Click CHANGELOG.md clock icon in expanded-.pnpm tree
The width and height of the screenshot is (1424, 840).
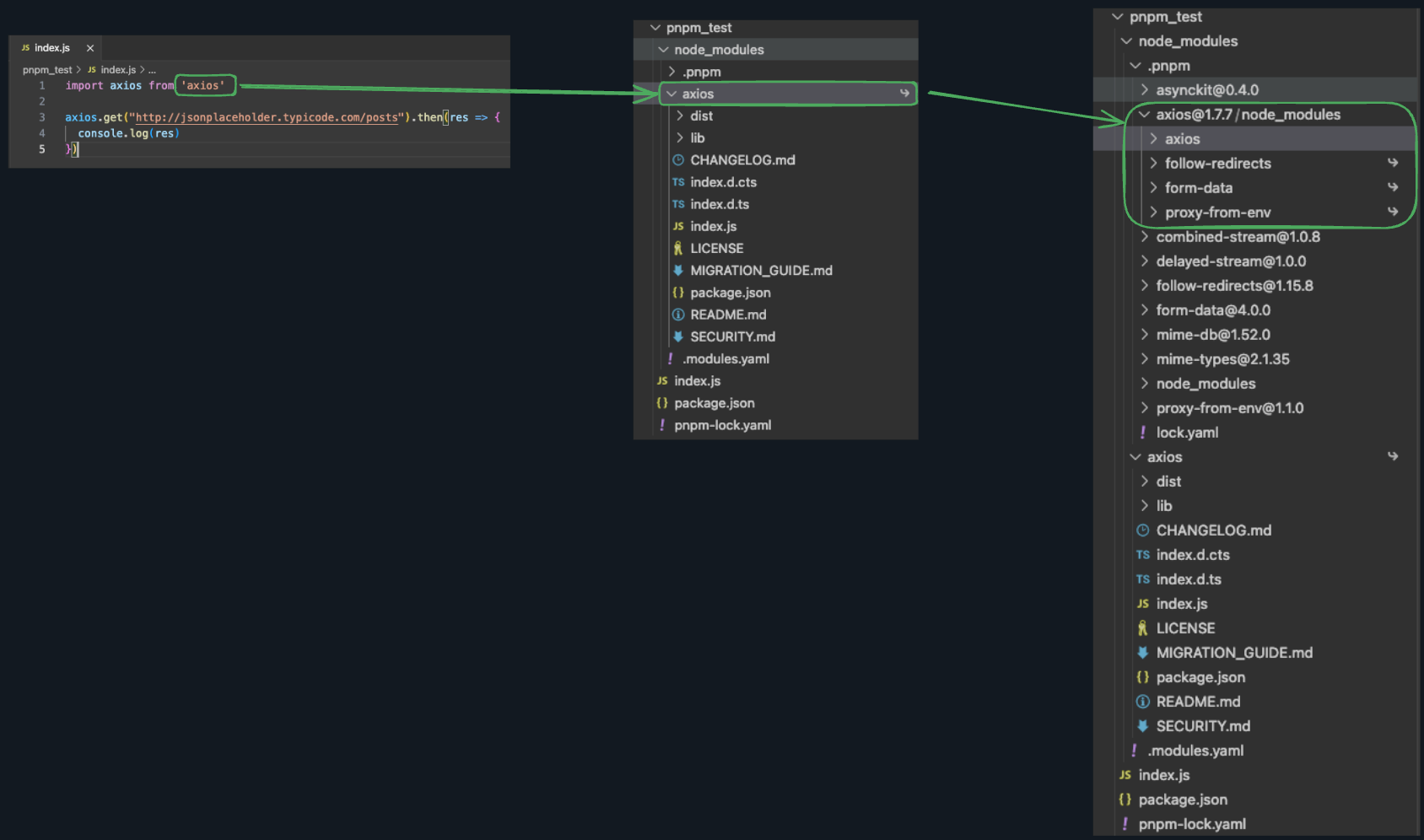[x=1143, y=530]
